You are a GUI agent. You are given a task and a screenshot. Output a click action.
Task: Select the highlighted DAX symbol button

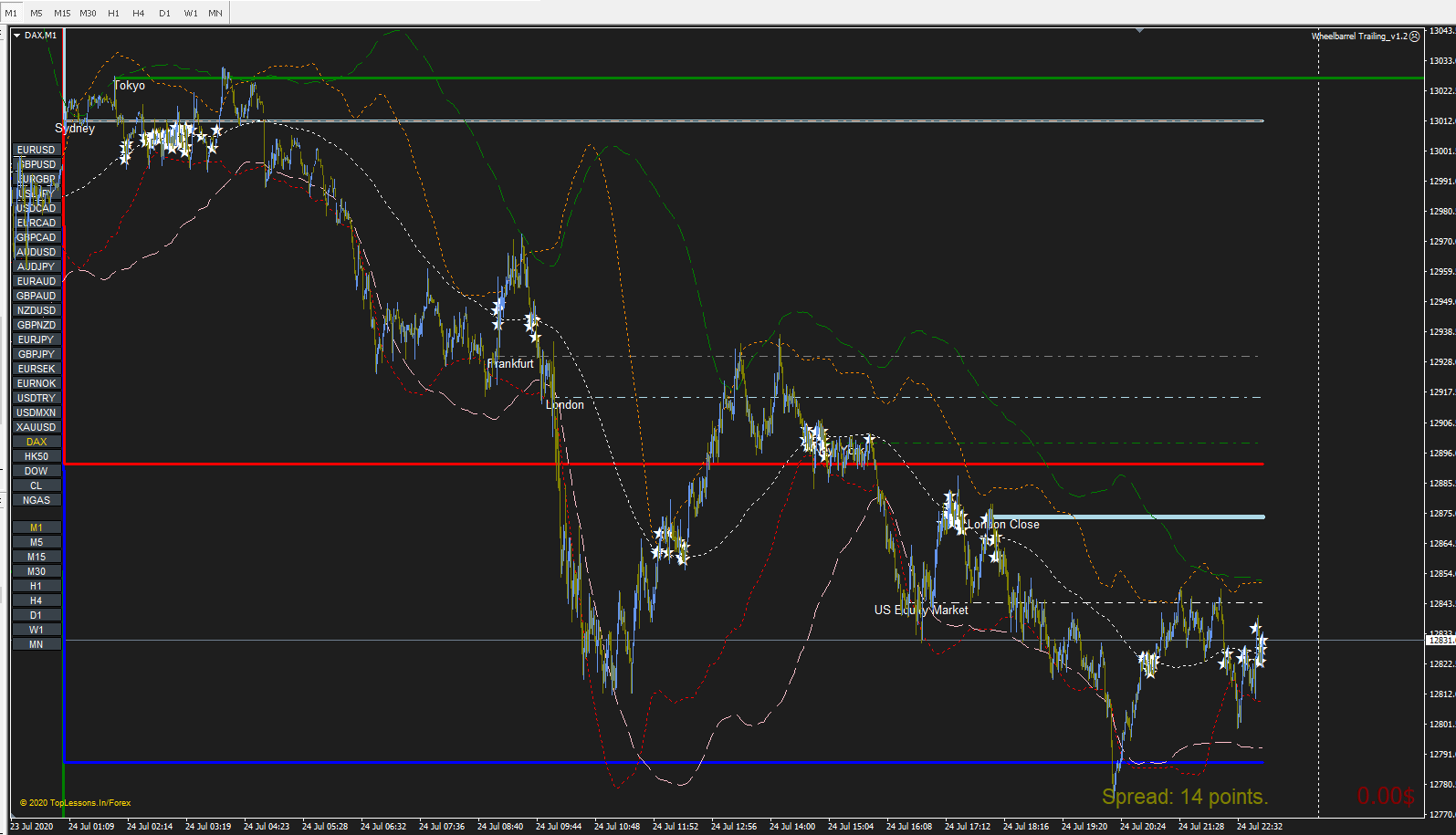click(x=37, y=442)
